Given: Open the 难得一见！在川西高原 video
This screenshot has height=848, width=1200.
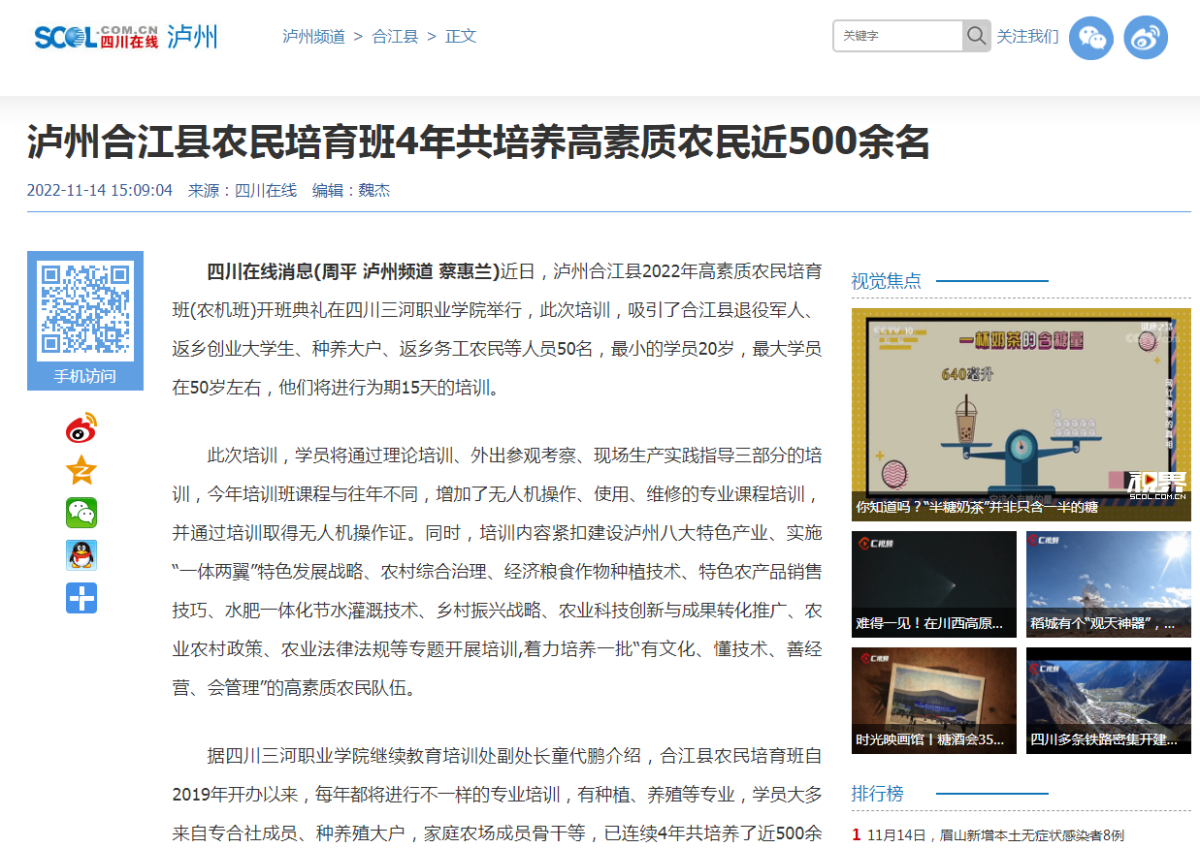Looking at the screenshot, I should pyautogui.click(x=932, y=583).
